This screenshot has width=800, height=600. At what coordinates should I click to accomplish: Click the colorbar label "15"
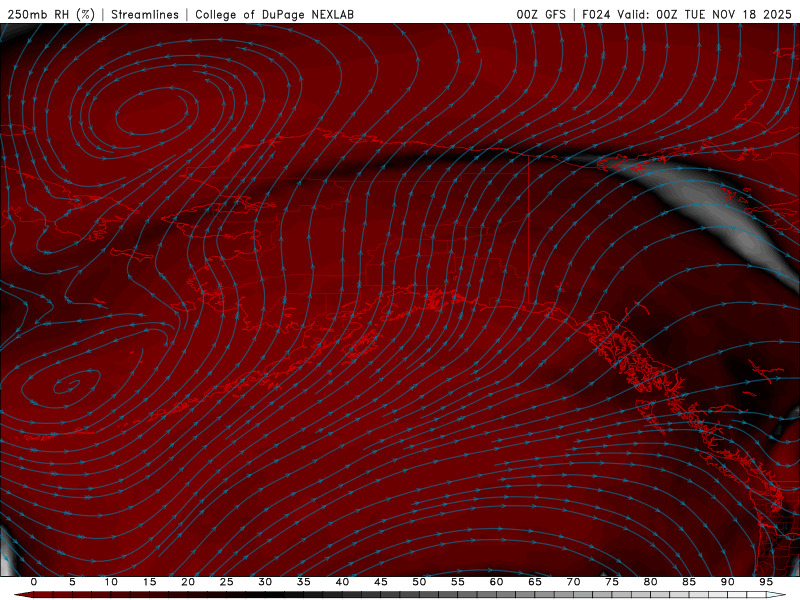click(149, 582)
